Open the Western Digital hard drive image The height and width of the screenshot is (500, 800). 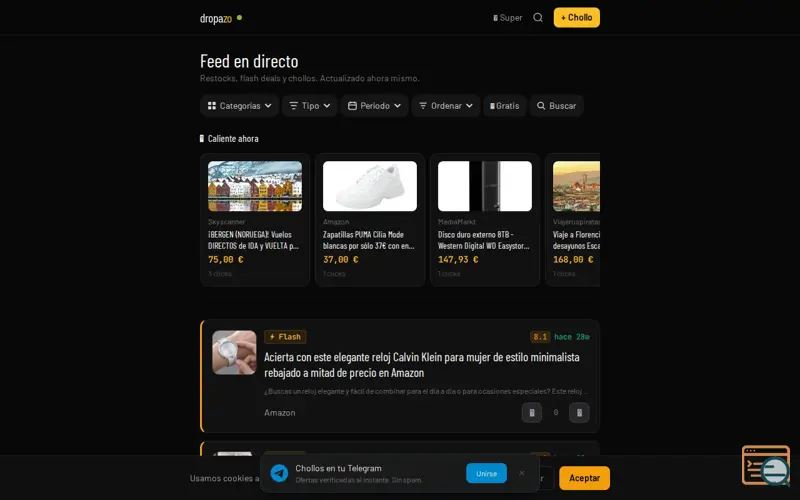(x=485, y=186)
